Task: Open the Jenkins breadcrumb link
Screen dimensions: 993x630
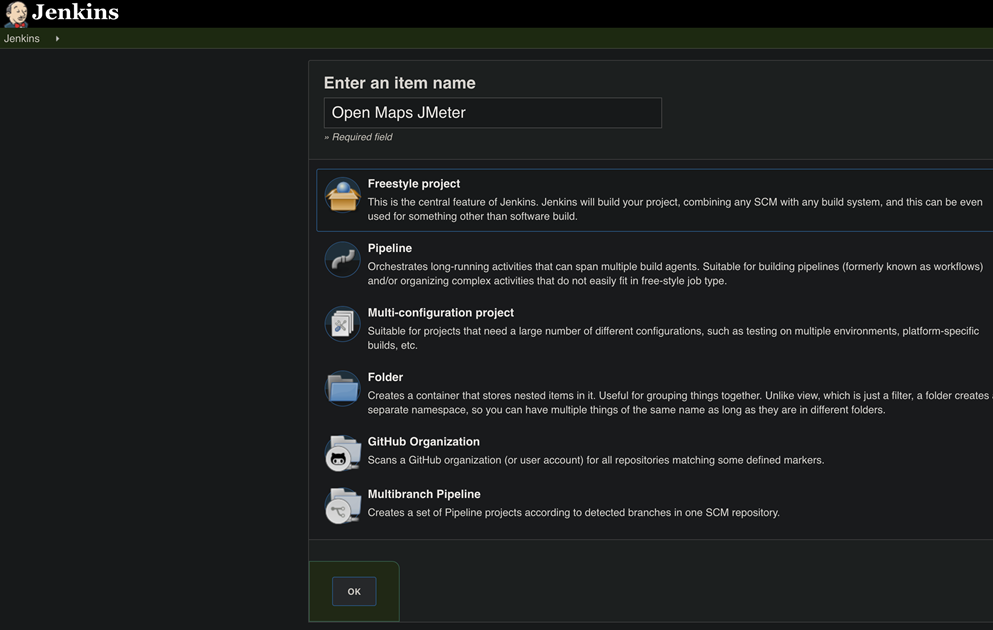Action: coord(22,39)
